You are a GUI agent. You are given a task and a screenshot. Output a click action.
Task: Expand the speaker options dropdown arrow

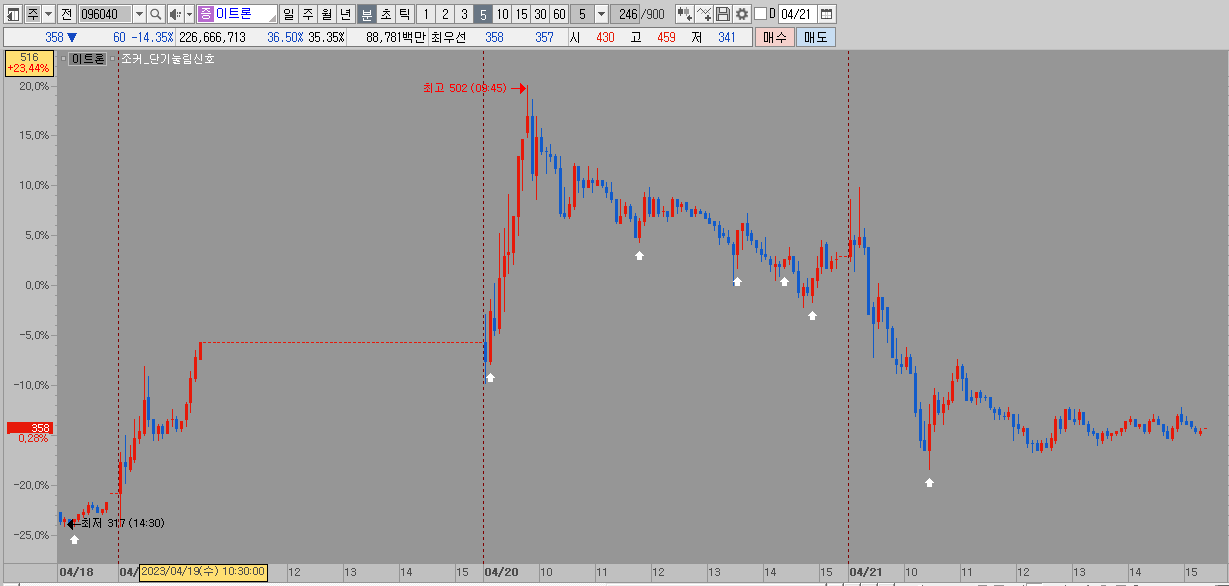(x=189, y=14)
